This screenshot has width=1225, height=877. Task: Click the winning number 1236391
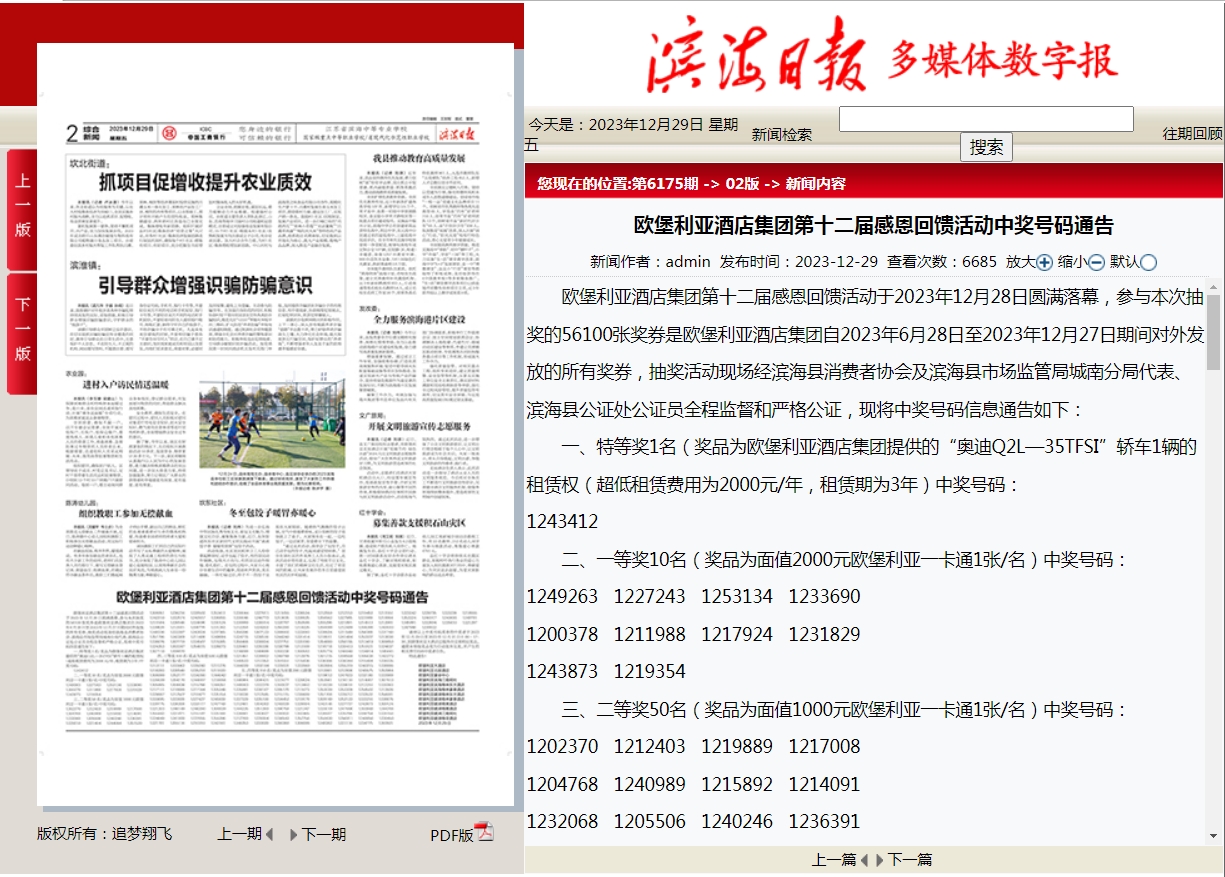(x=824, y=822)
